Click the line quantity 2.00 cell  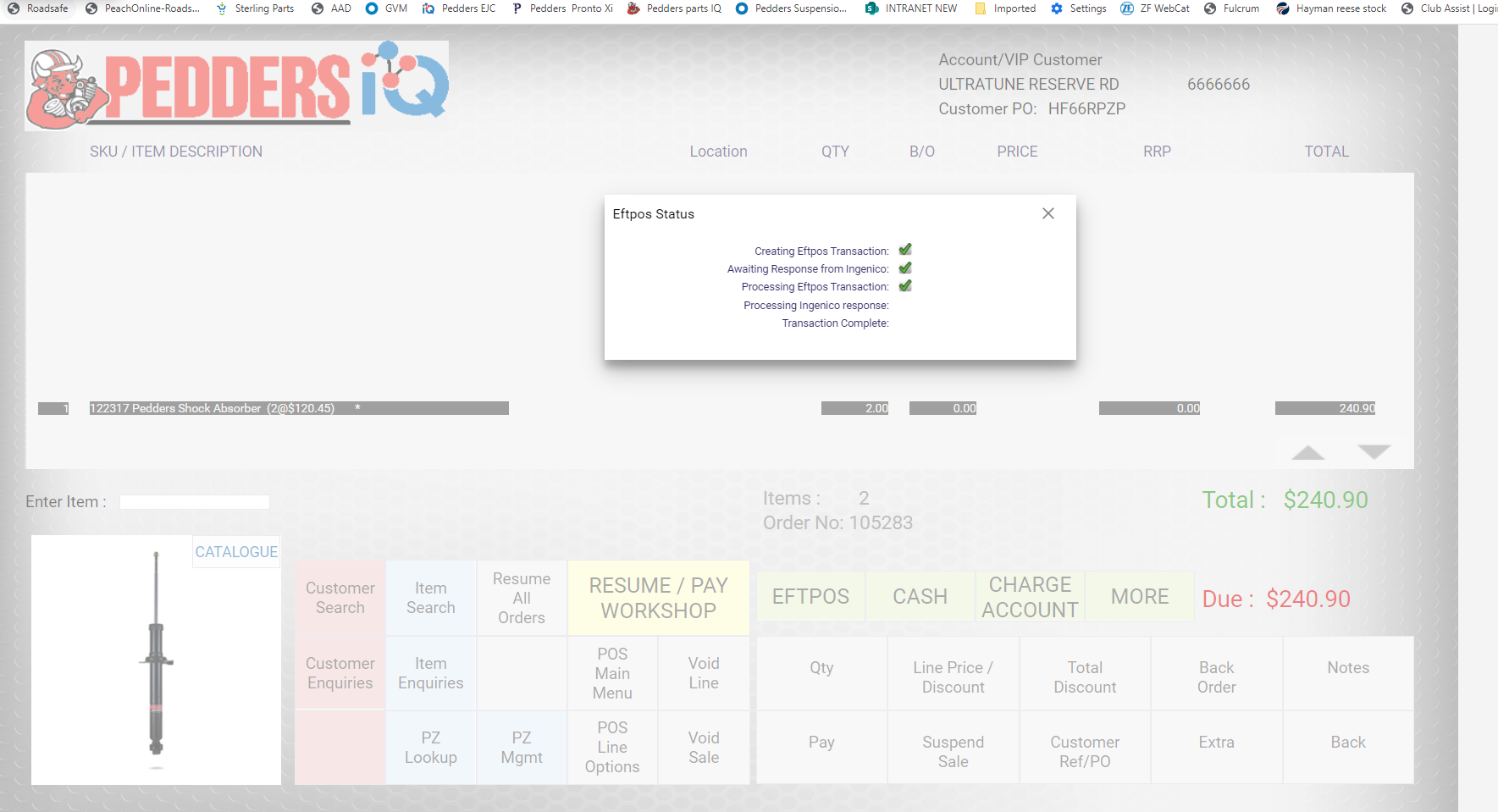(855, 408)
